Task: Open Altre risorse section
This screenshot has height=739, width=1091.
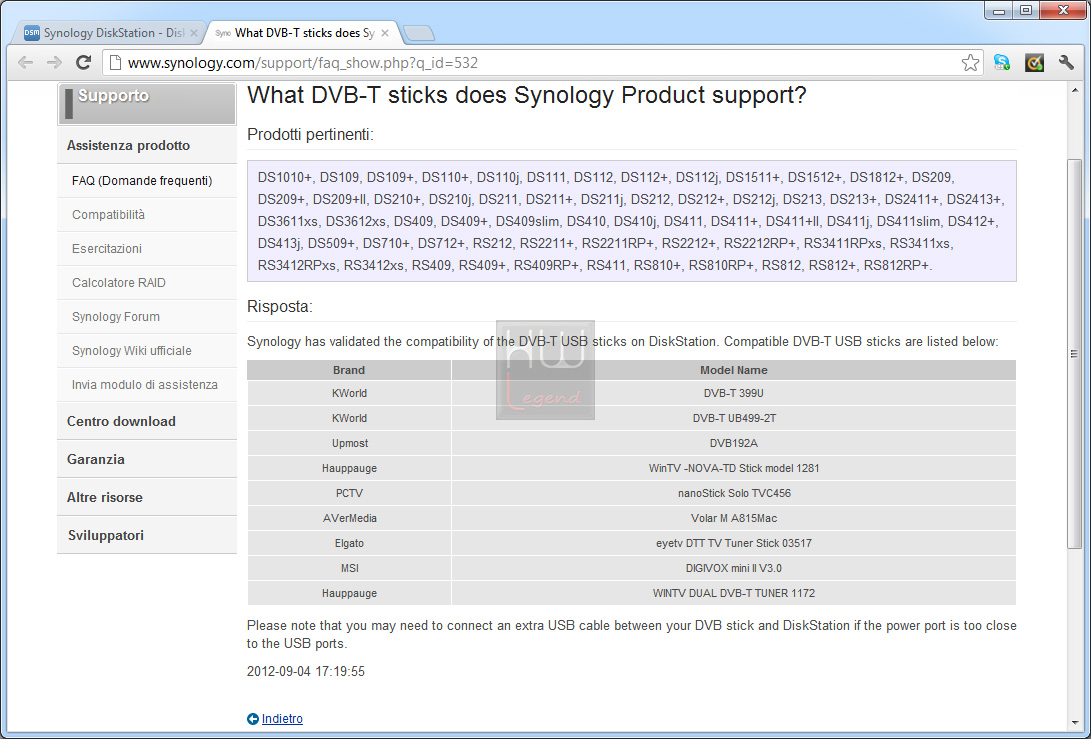Action: pos(147,498)
